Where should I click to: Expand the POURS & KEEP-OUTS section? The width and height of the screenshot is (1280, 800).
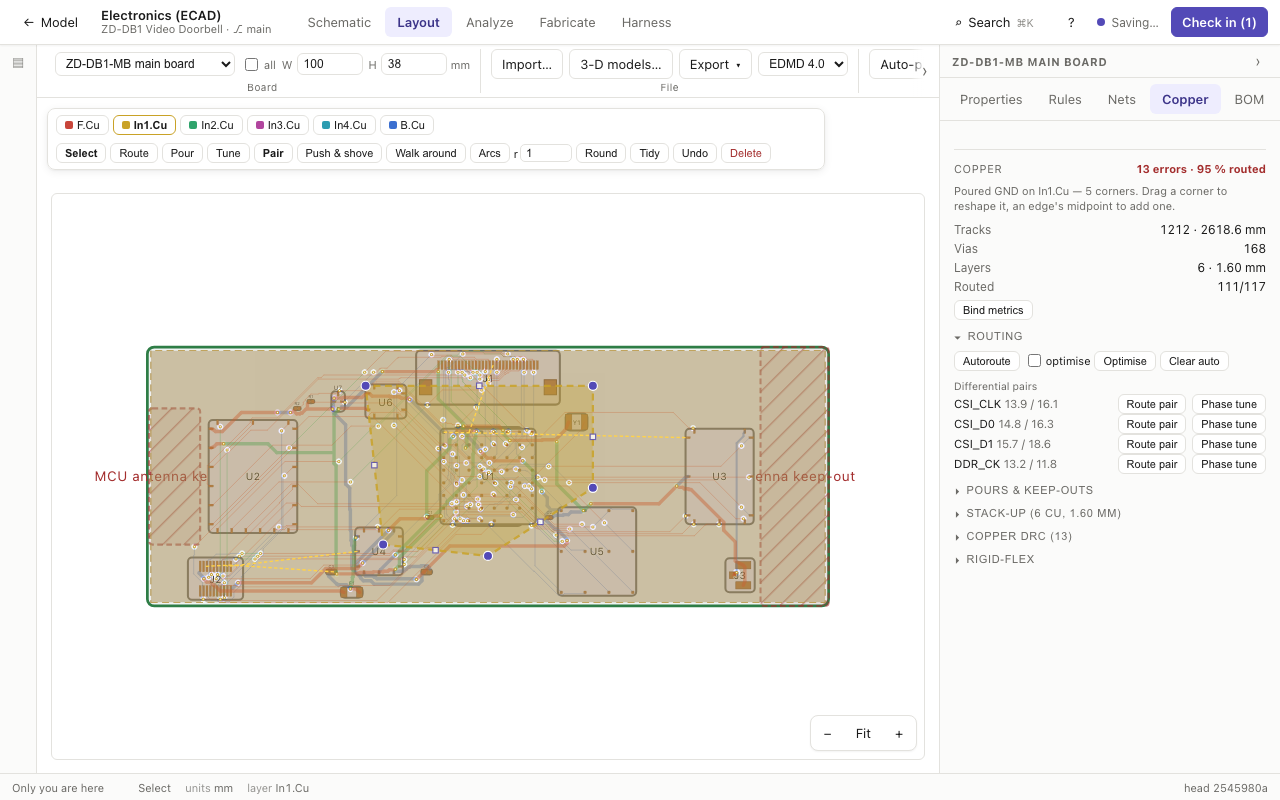[1024, 490]
